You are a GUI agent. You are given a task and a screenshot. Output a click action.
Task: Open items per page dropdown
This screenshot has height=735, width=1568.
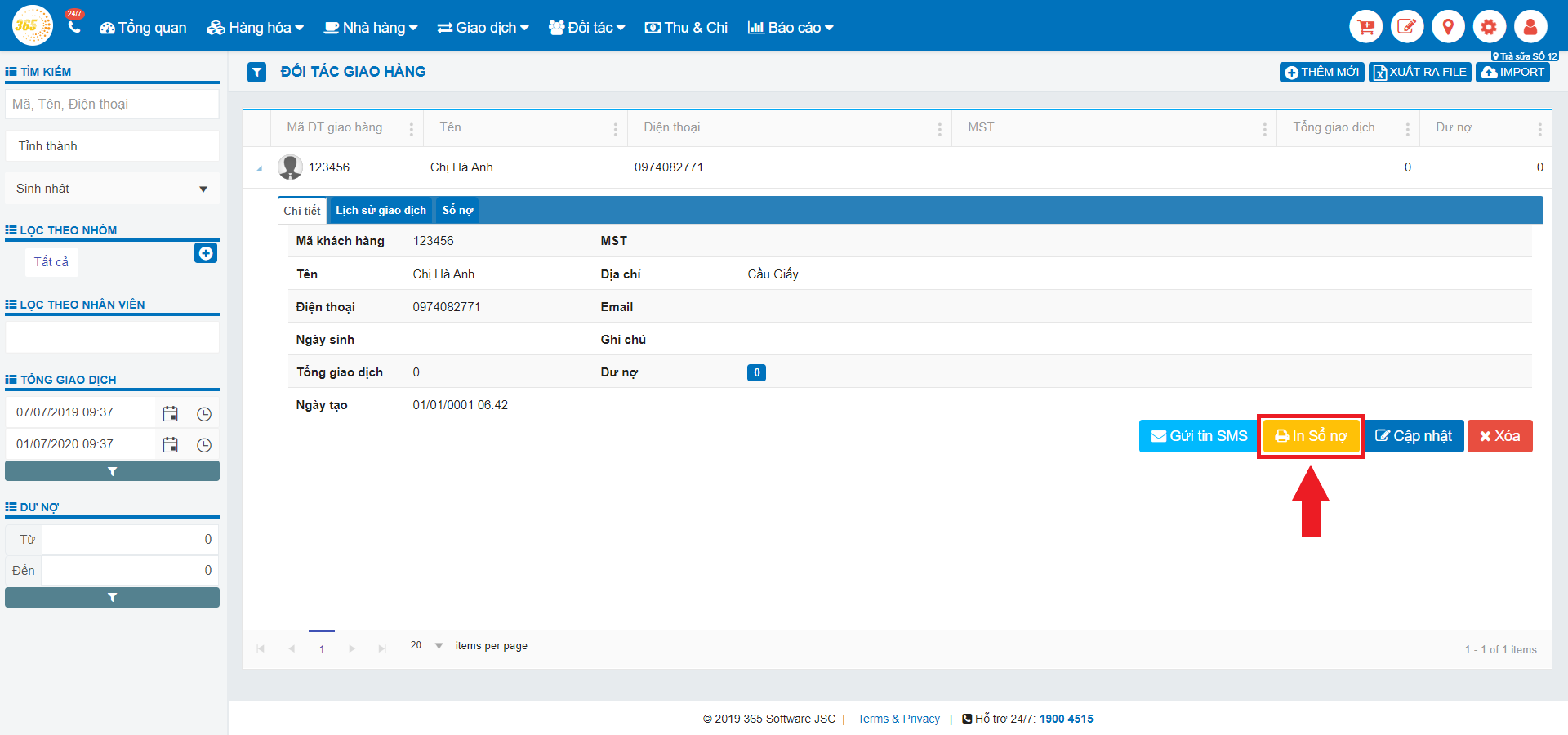point(439,646)
